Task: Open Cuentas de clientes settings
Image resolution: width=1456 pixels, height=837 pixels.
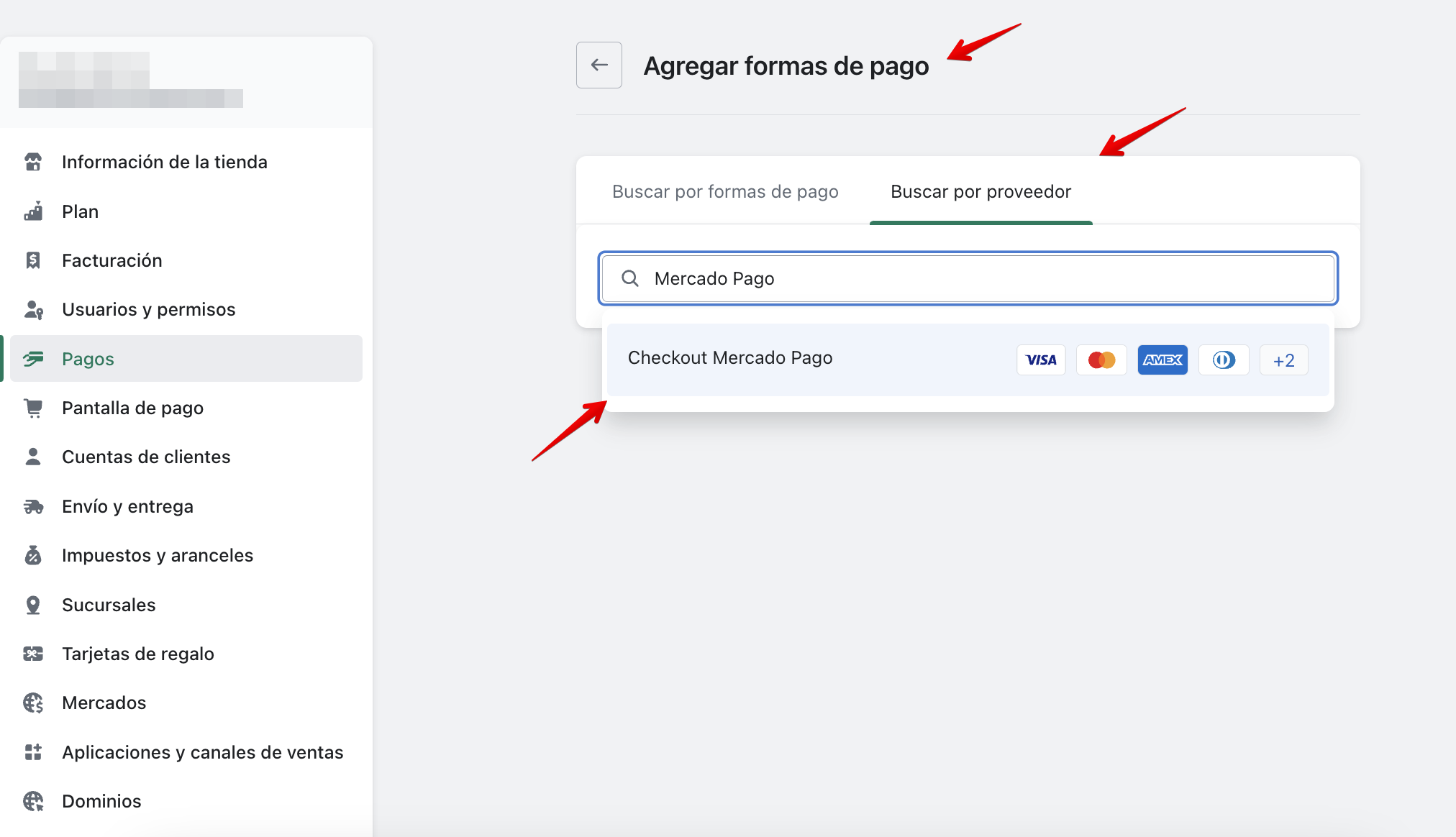Action: 146,457
